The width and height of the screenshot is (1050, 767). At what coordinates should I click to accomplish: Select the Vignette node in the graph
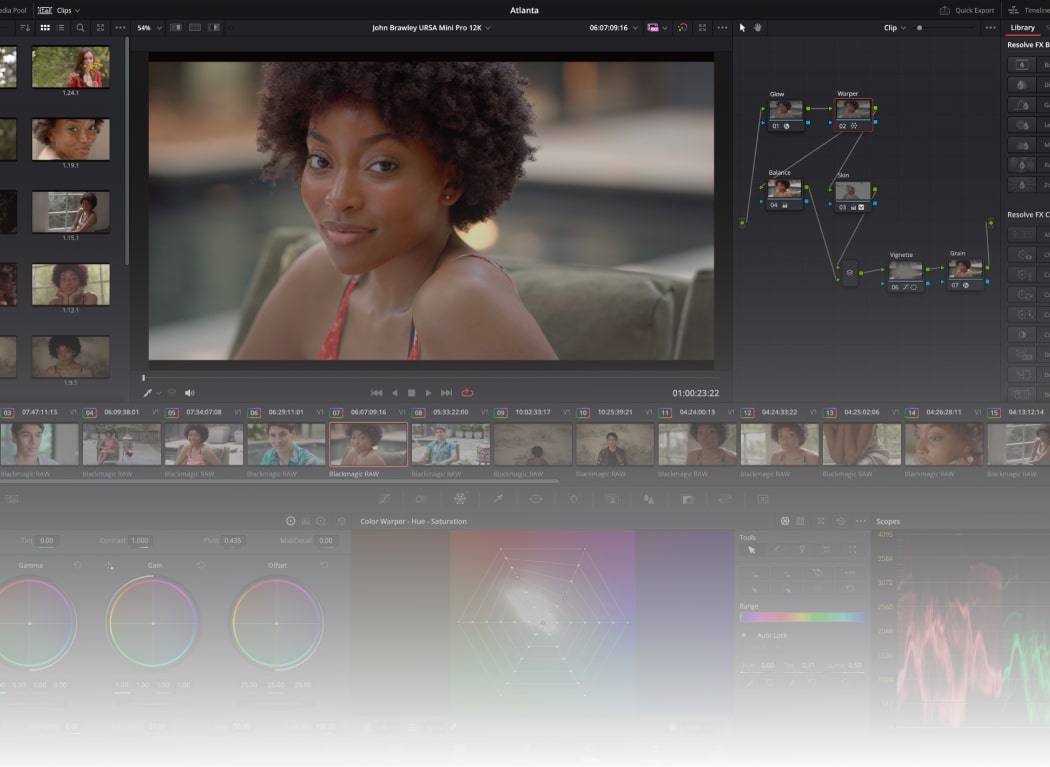tap(905, 271)
